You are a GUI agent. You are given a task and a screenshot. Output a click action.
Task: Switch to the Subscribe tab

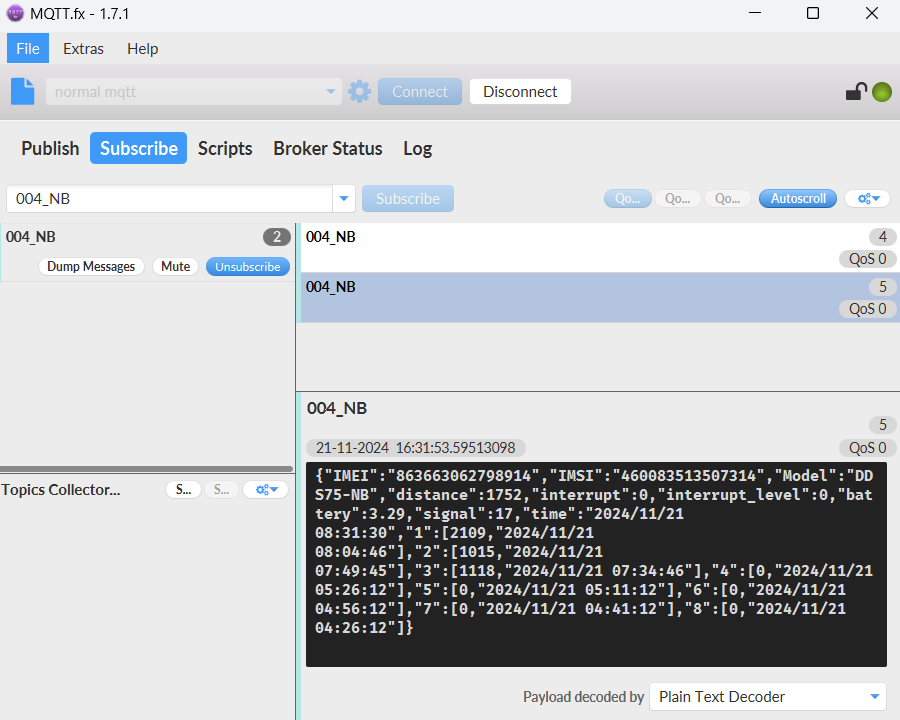point(138,148)
